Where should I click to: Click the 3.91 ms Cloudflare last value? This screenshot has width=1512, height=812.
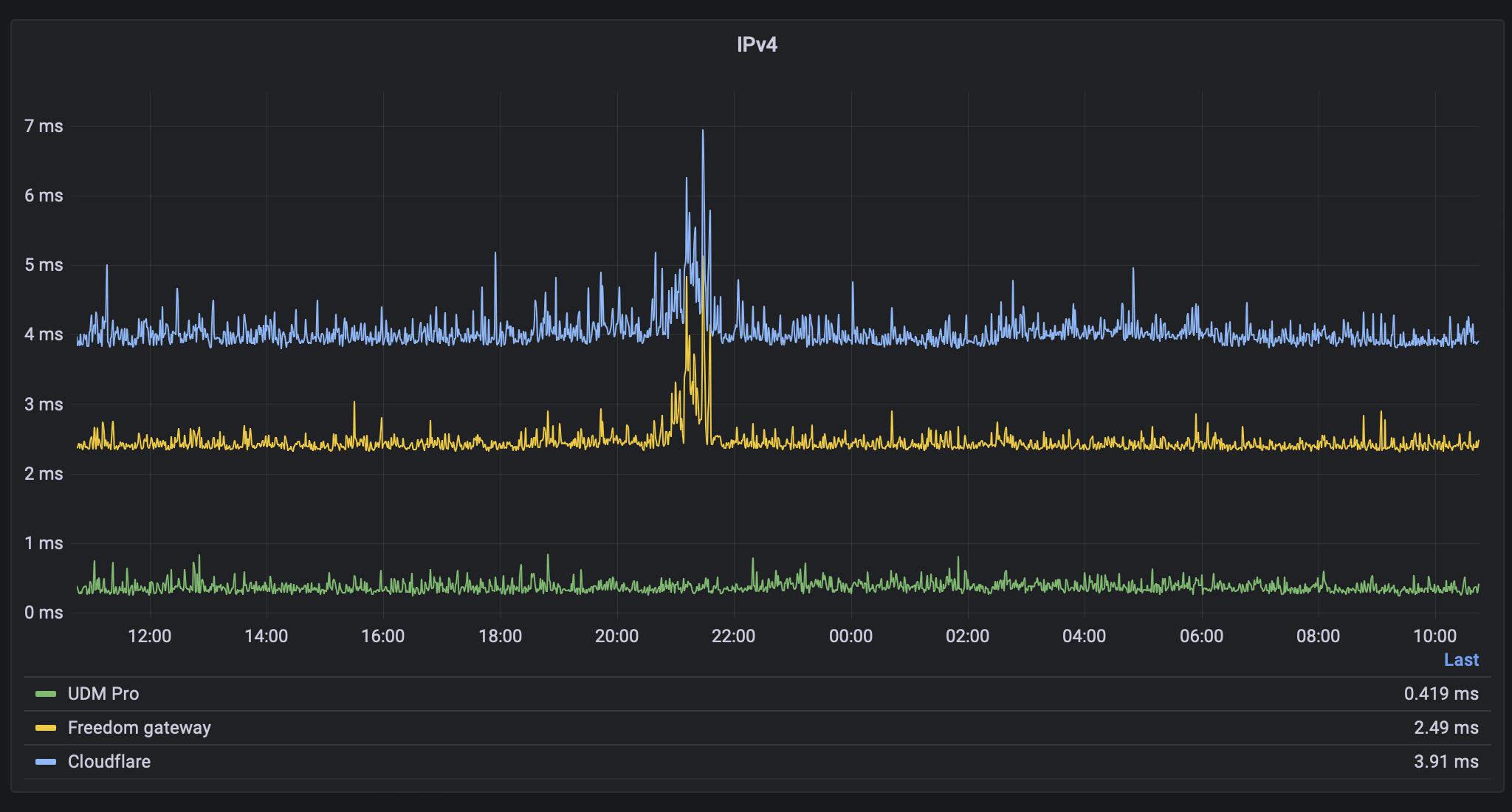[x=1446, y=762]
